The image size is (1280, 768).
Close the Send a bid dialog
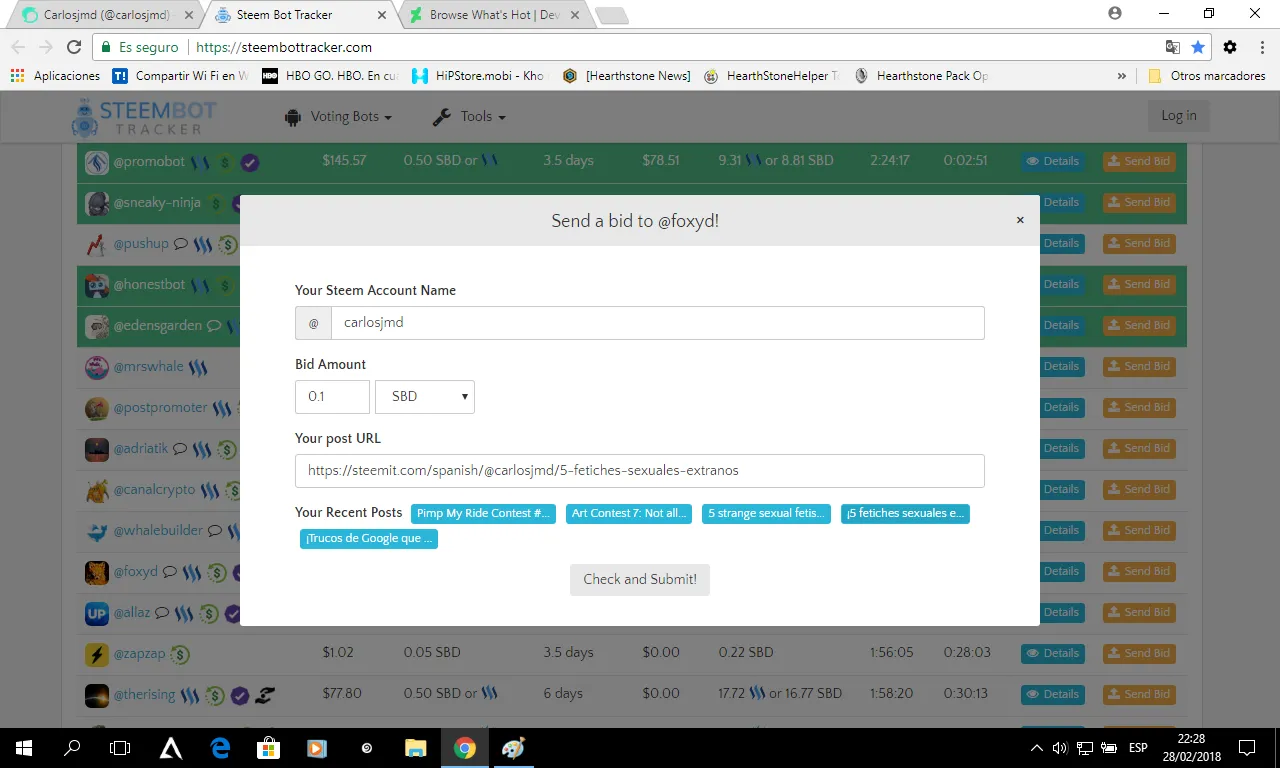(x=1020, y=220)
